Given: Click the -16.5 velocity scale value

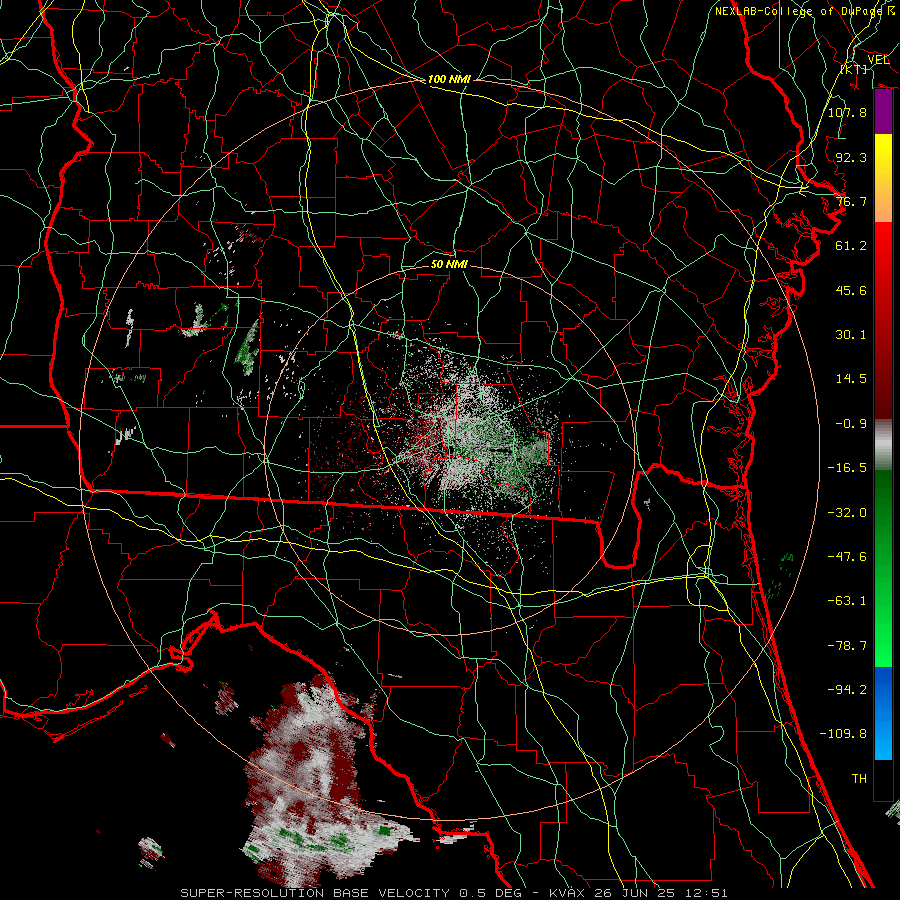Looking at the screenshot, I should coord(847,468).
